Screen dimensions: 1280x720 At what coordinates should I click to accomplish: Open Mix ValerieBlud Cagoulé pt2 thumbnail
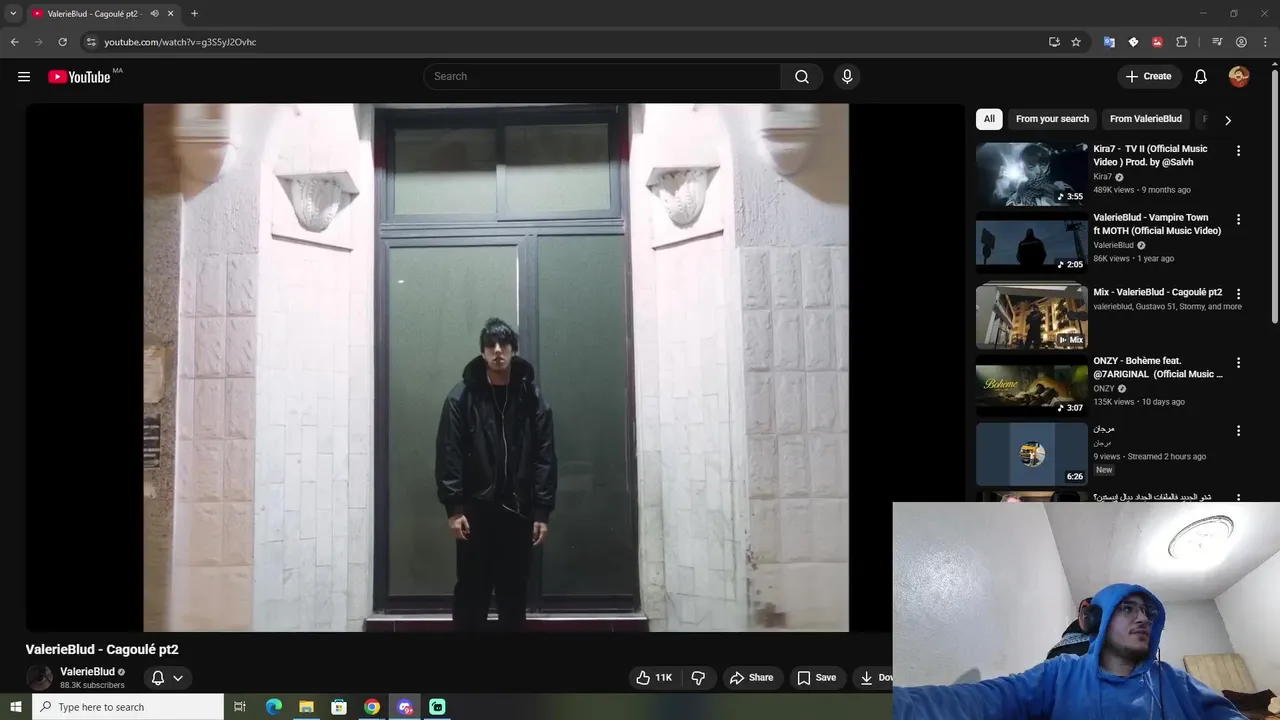point(1031,316)
